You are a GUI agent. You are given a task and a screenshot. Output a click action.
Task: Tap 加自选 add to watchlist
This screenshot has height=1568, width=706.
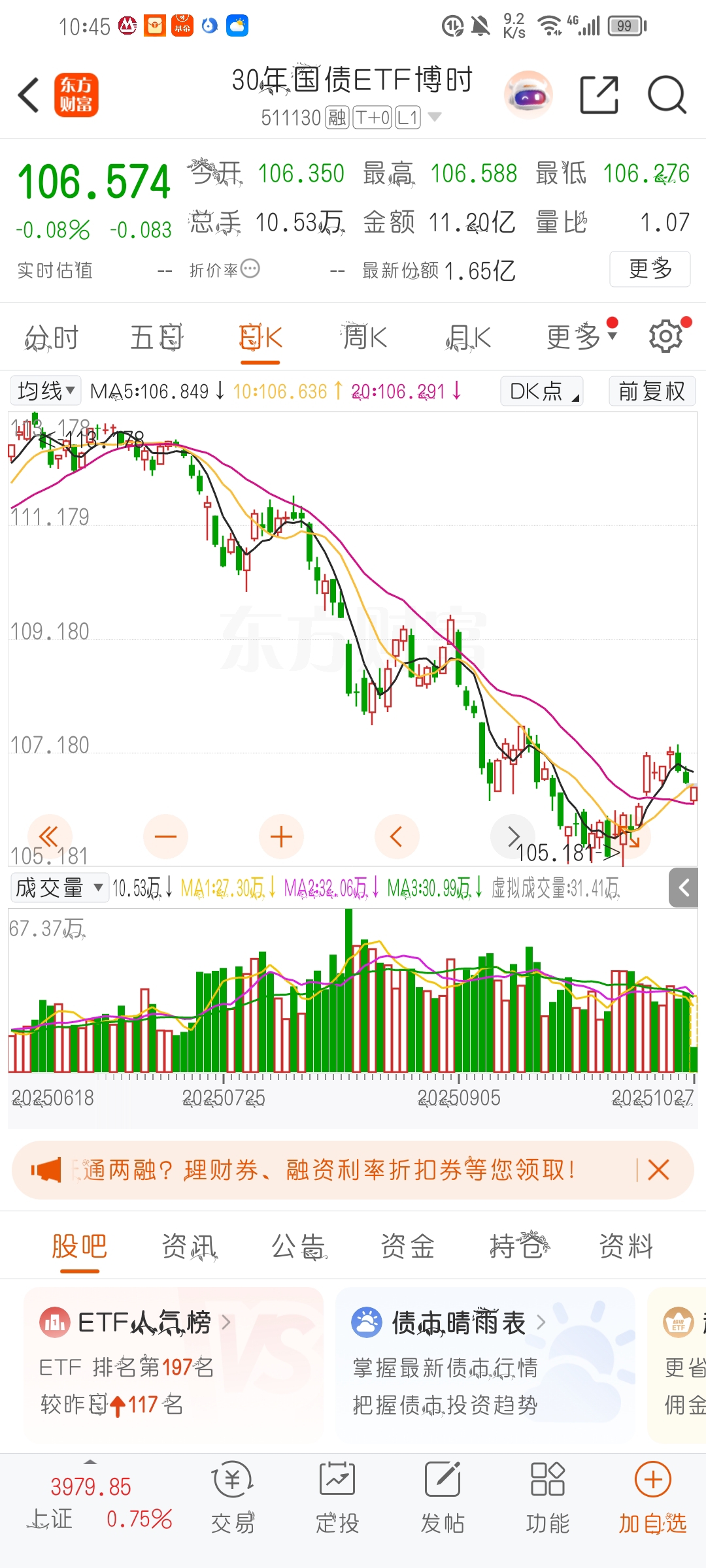point(653,1498)
